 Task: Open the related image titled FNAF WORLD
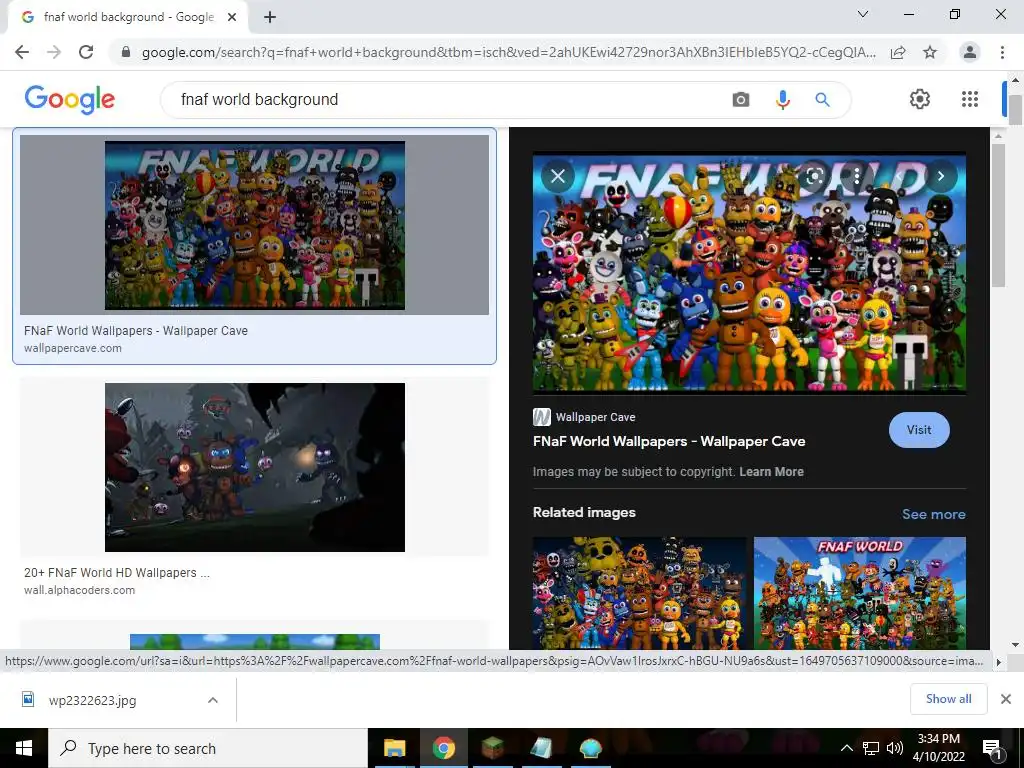pos(859,593)
